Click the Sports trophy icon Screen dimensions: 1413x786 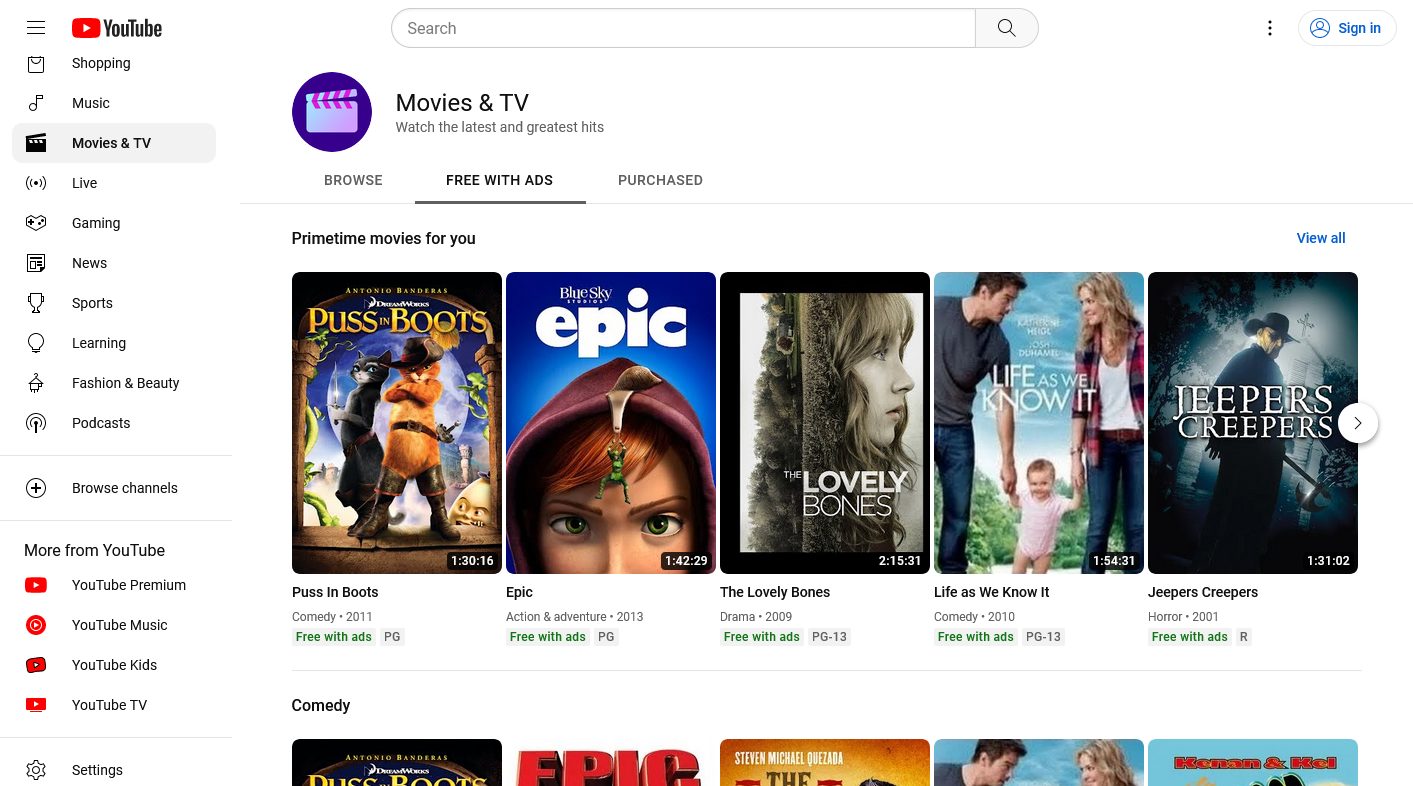[x=36, y=303]
